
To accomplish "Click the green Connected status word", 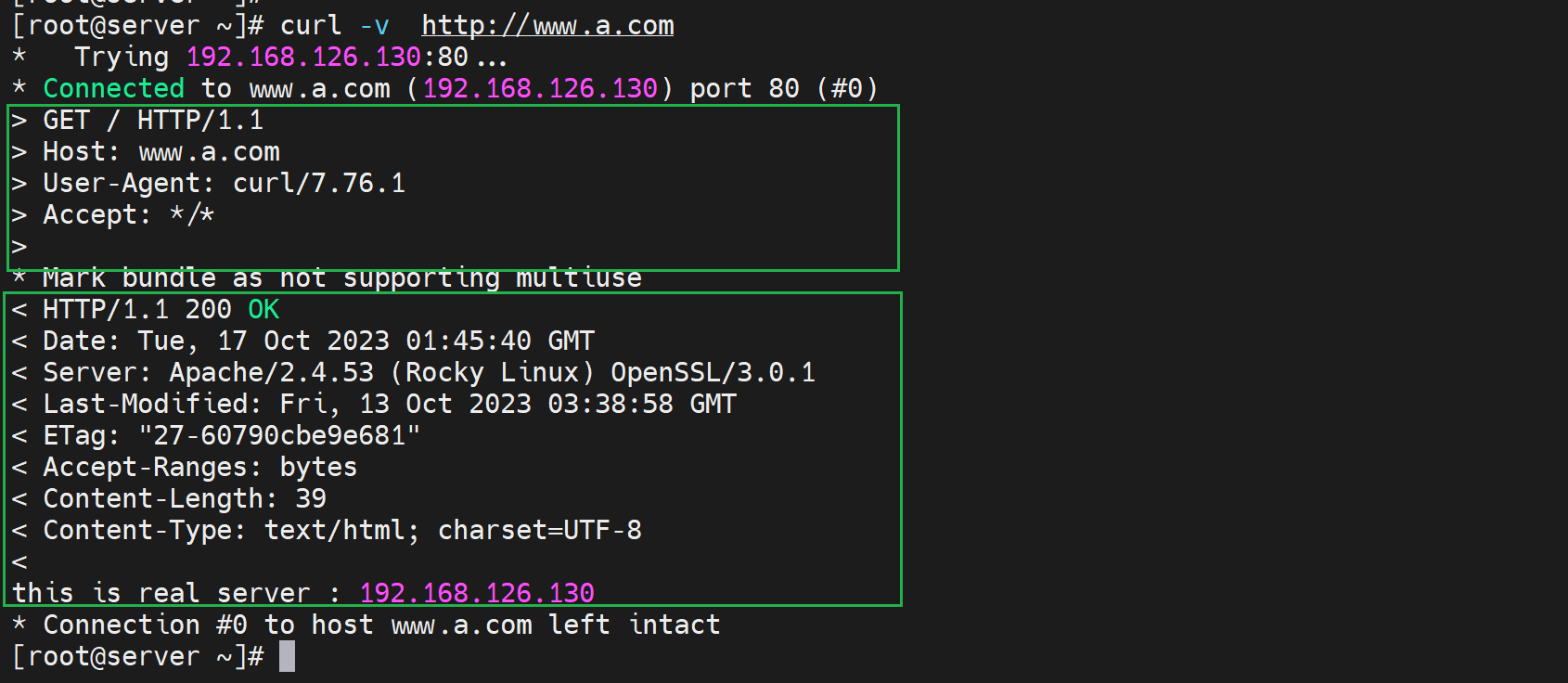I will 113,89.
